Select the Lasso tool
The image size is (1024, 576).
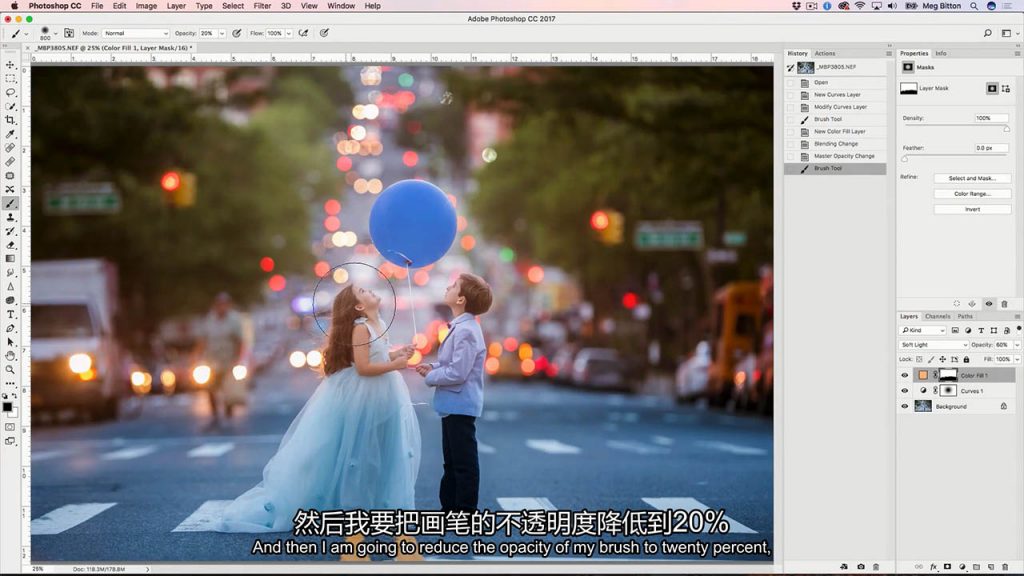pos(11,92)
